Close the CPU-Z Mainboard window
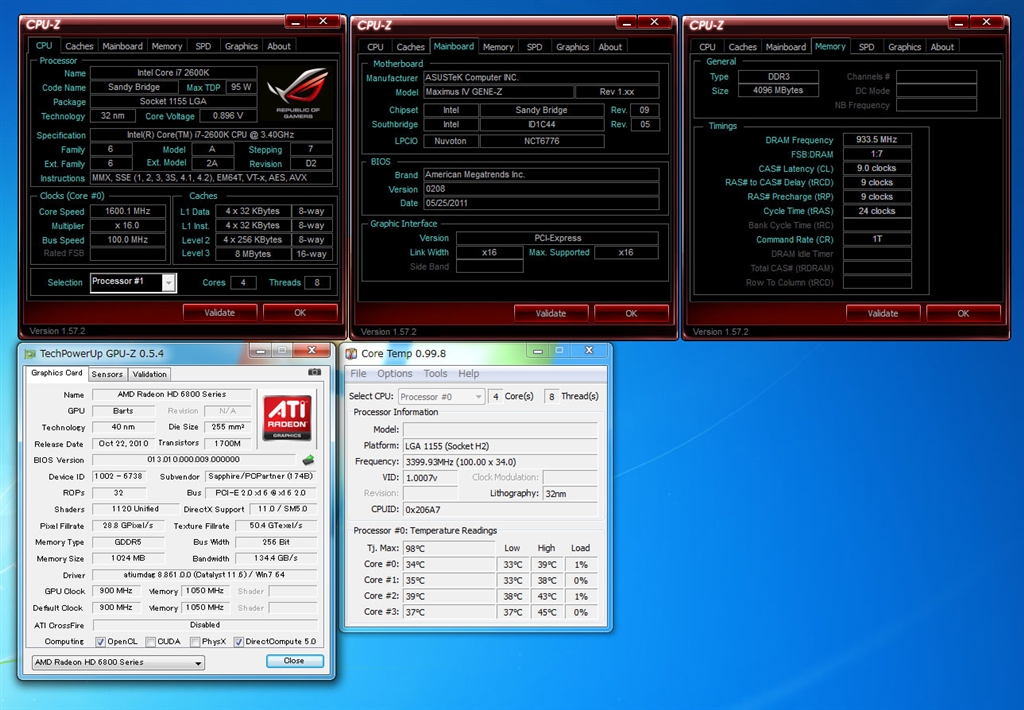The width and height of the screenshot is (1024, 710). tap(654, 23)
